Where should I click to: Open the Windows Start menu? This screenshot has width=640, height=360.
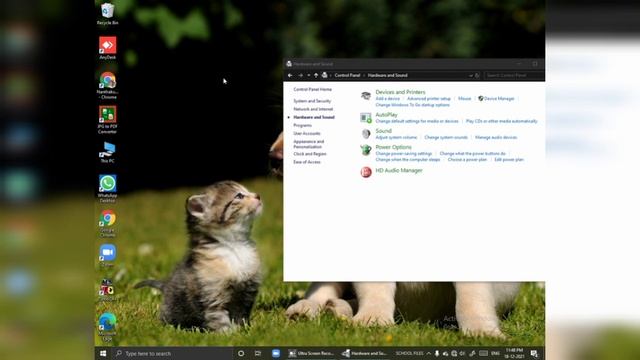click(x=103, y=353)
